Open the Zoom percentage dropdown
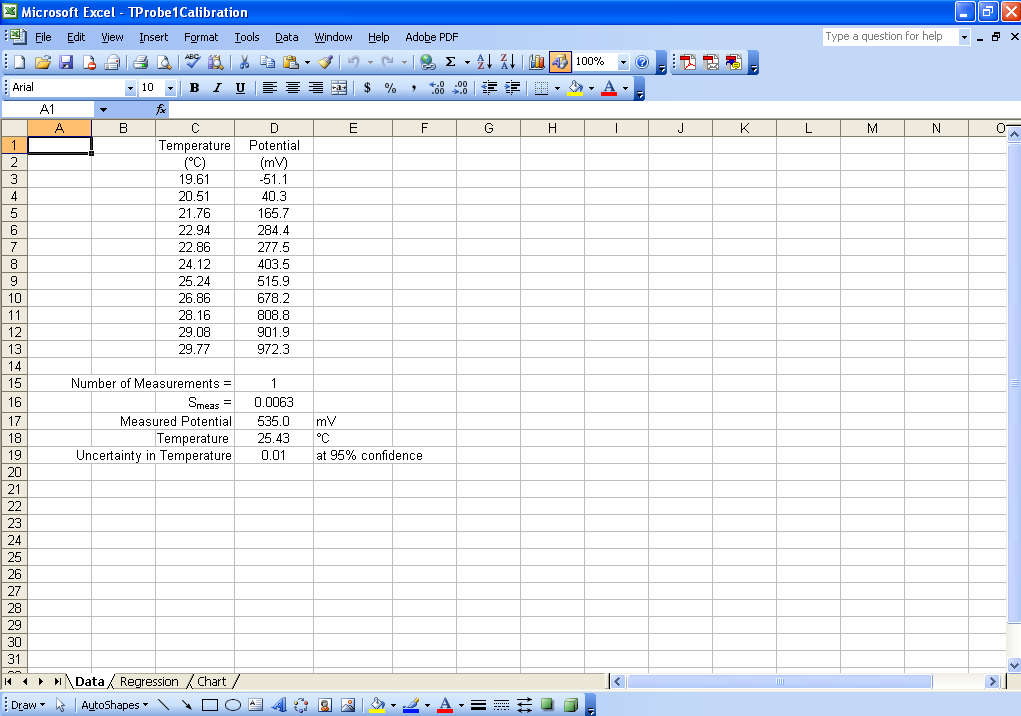 click(x=623, y=62)
